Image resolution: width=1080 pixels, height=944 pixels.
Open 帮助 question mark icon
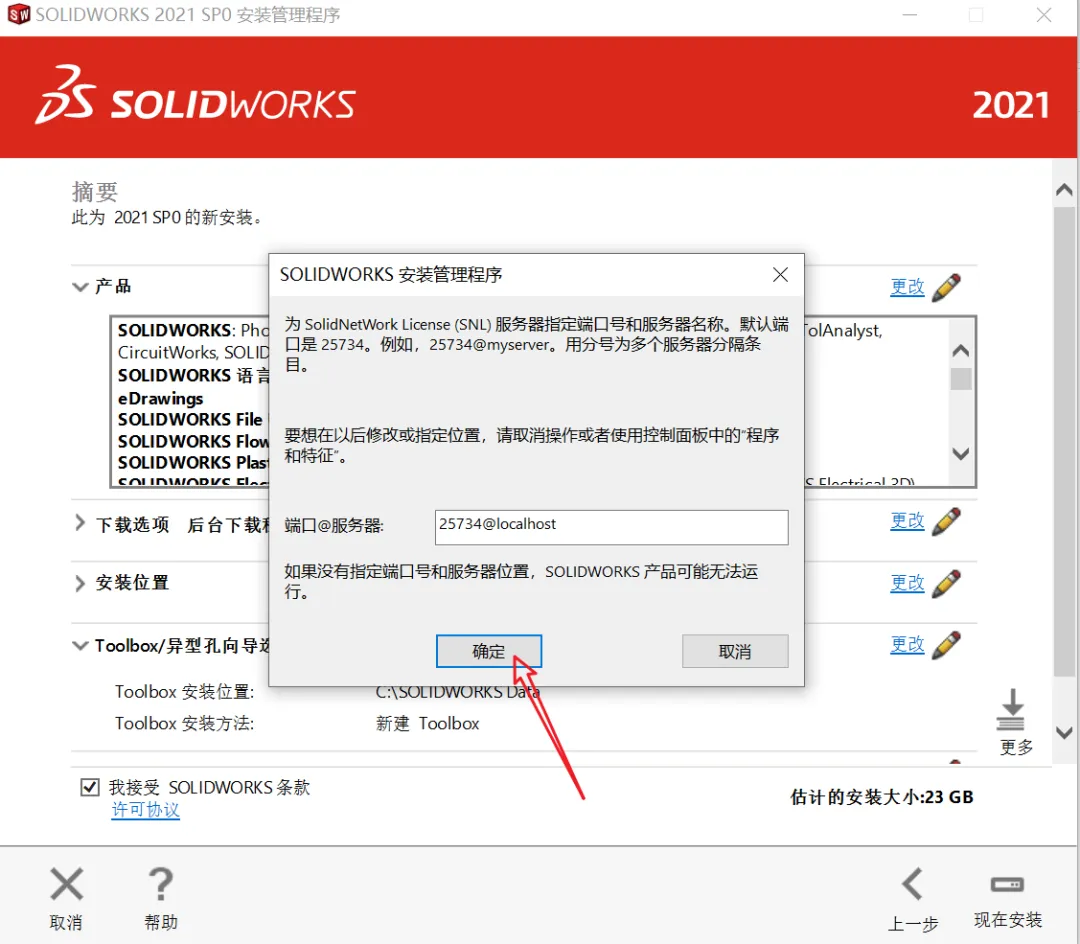pos(160,884)
